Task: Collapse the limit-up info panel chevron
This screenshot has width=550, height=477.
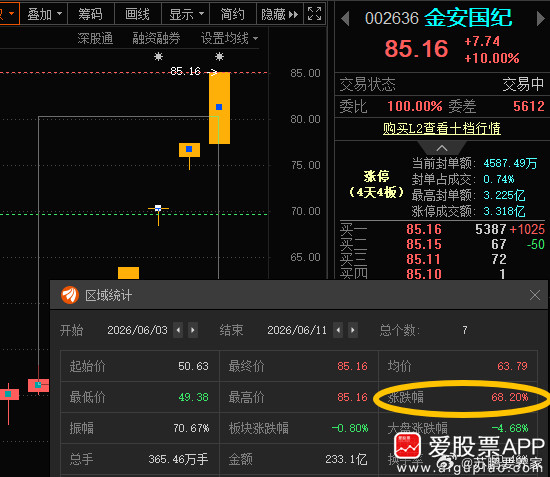Action: click(x=442, y=148)
